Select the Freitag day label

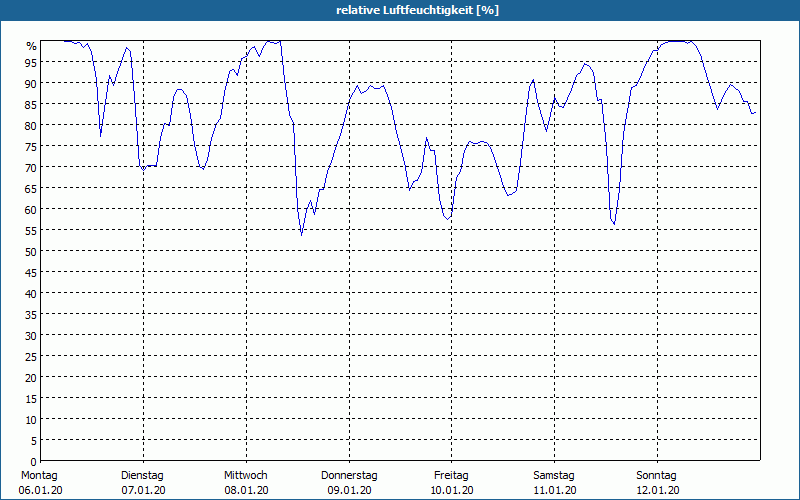(451, 476)
